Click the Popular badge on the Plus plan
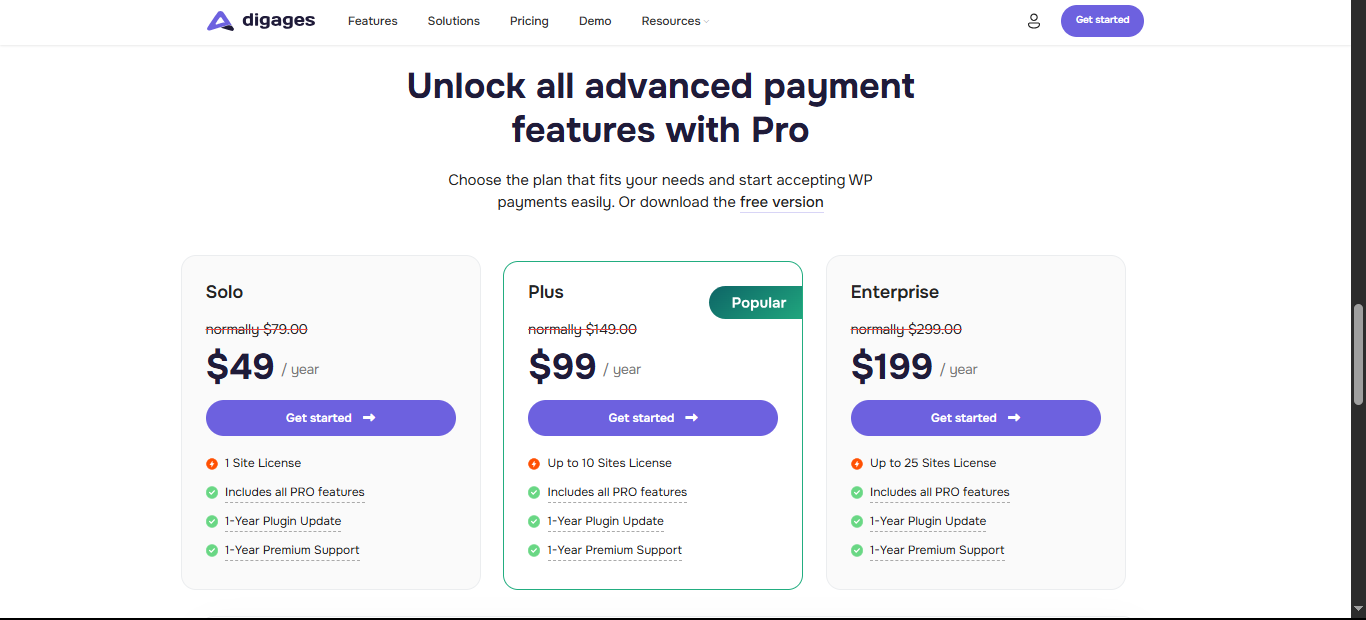 tap(756, 302)
